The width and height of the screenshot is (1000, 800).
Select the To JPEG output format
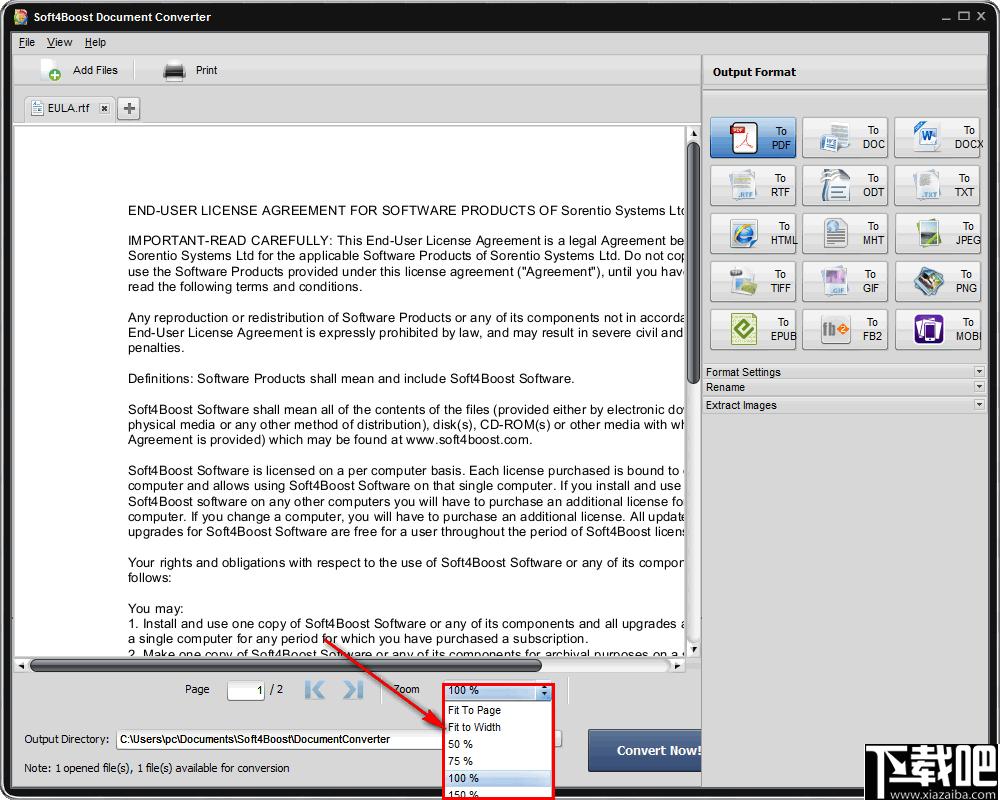[x=938, y=233]
